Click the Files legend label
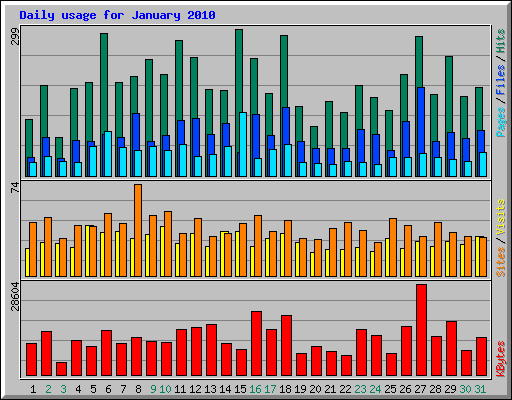The height and width of the screenshot is (400, 512). tap(501, 79)
